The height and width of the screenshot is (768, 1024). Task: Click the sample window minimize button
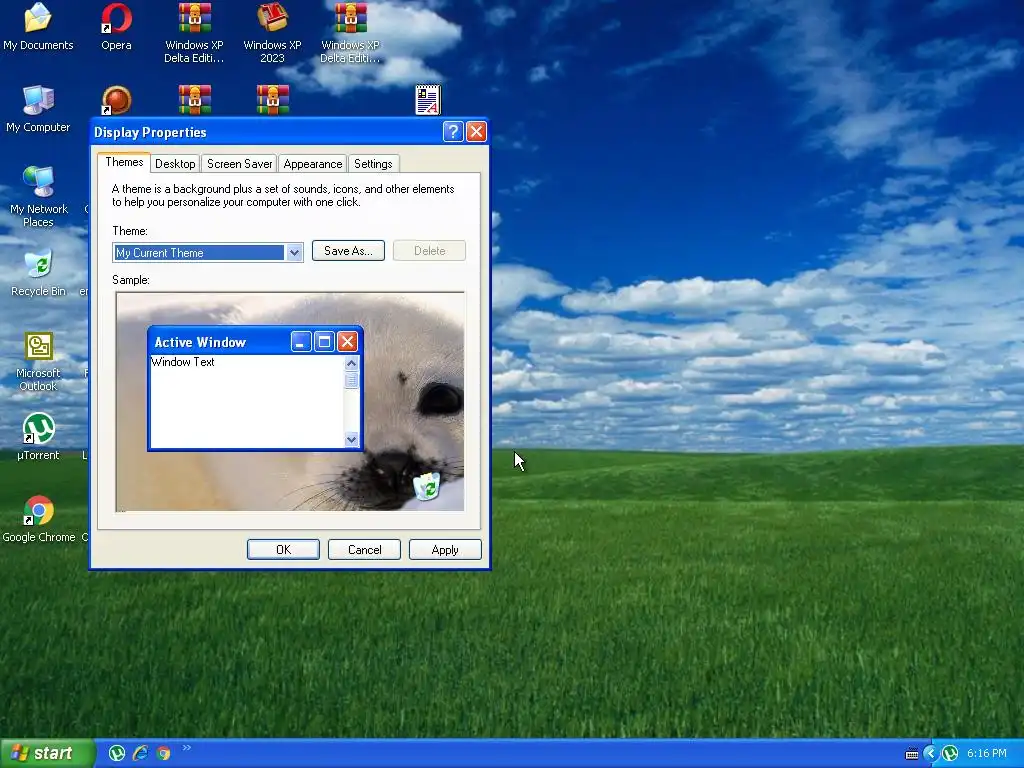300,342
